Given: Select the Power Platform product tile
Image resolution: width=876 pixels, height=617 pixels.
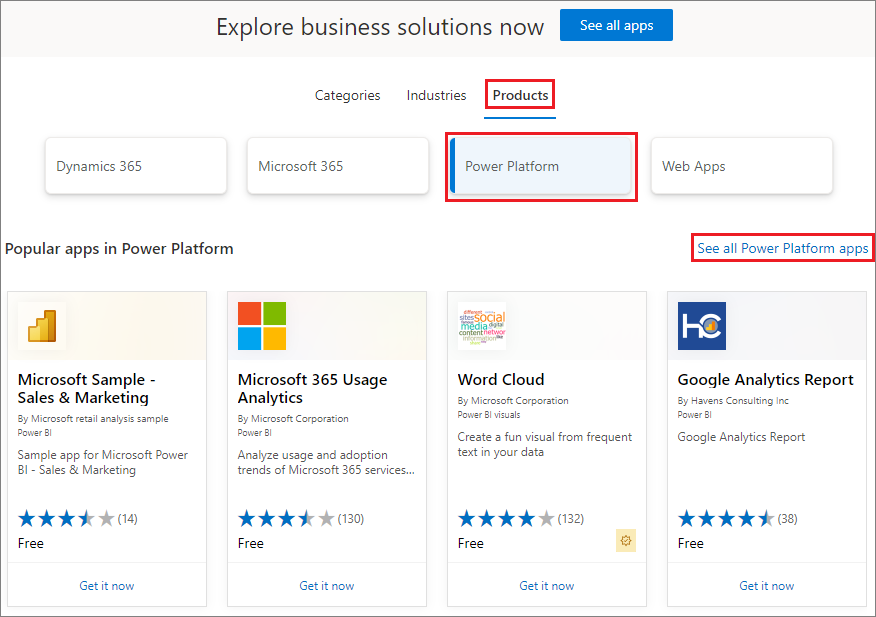Looking at the screenshot, I should click(x=541, y=166).
